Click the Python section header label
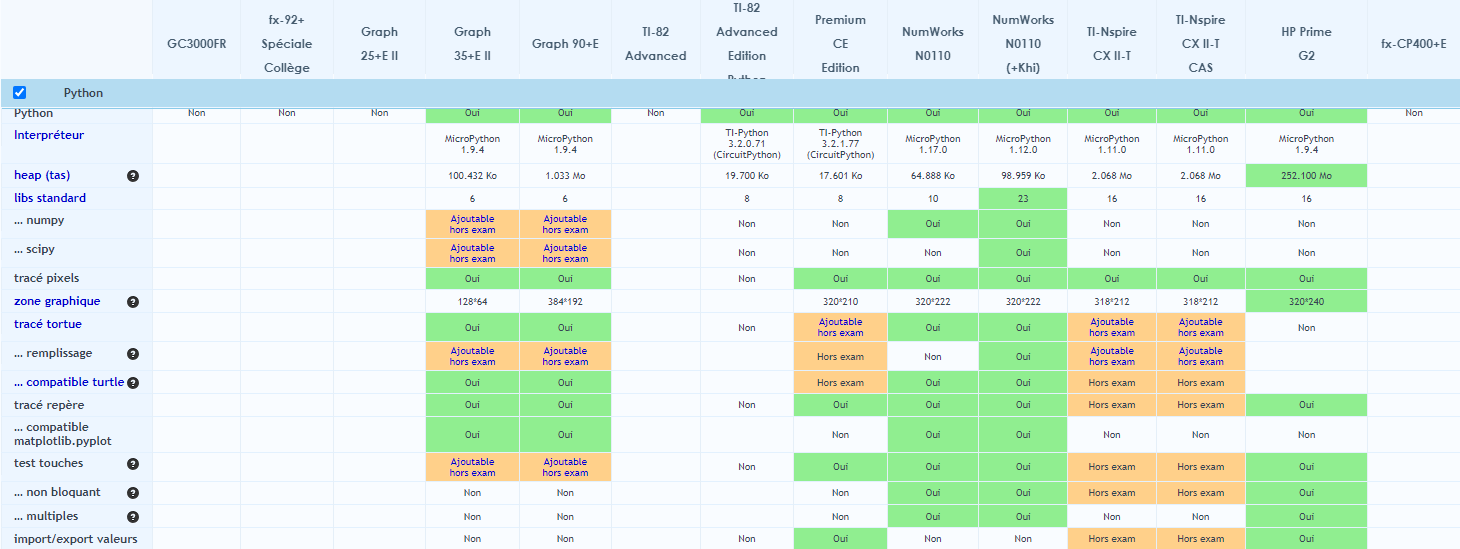This screenshot has width=1460, height=549. [x=83, y=93]
